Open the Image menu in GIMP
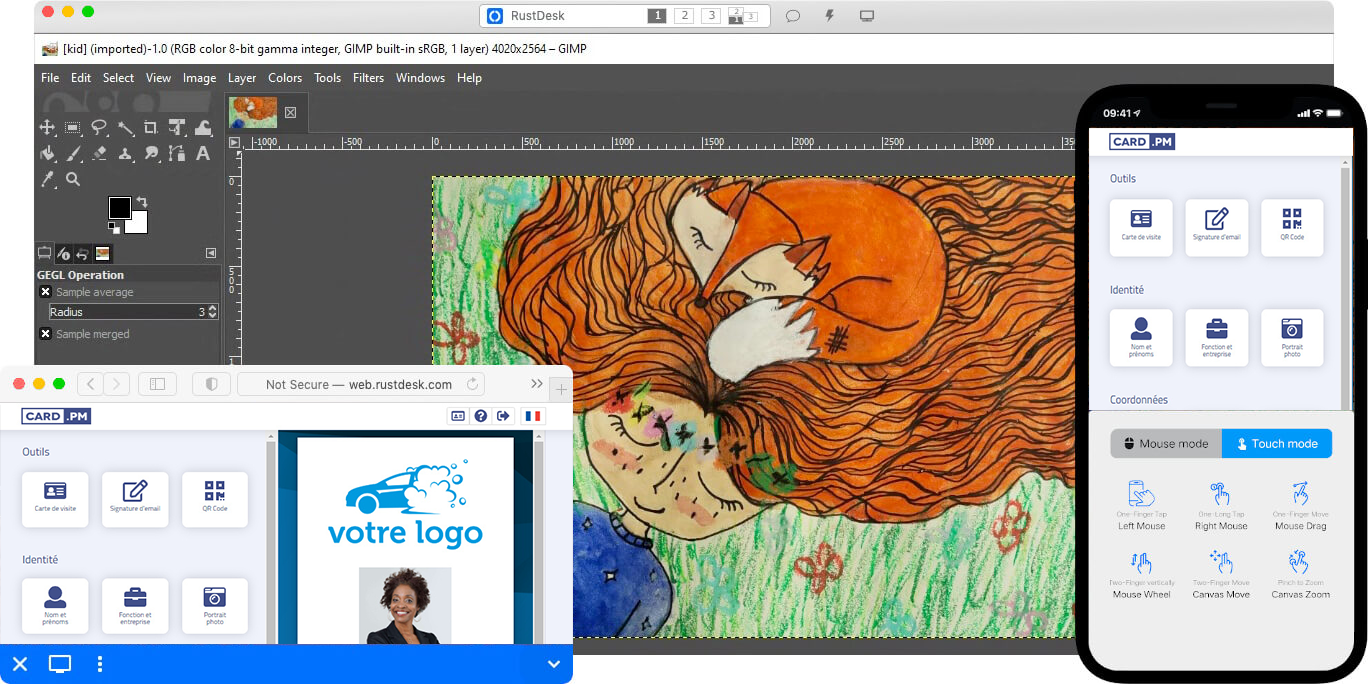Image resolution: width=1368 pixels, height=684 pixels. click(199, 78)
